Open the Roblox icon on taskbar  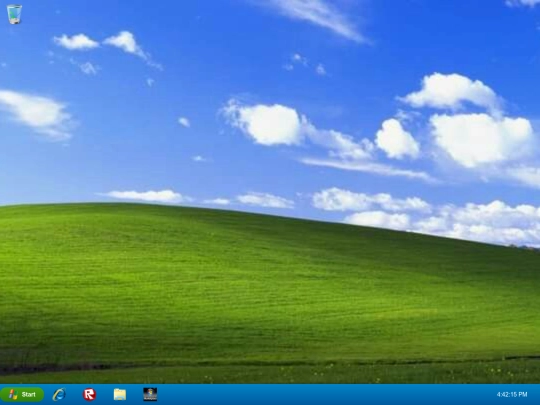(89, 394)
